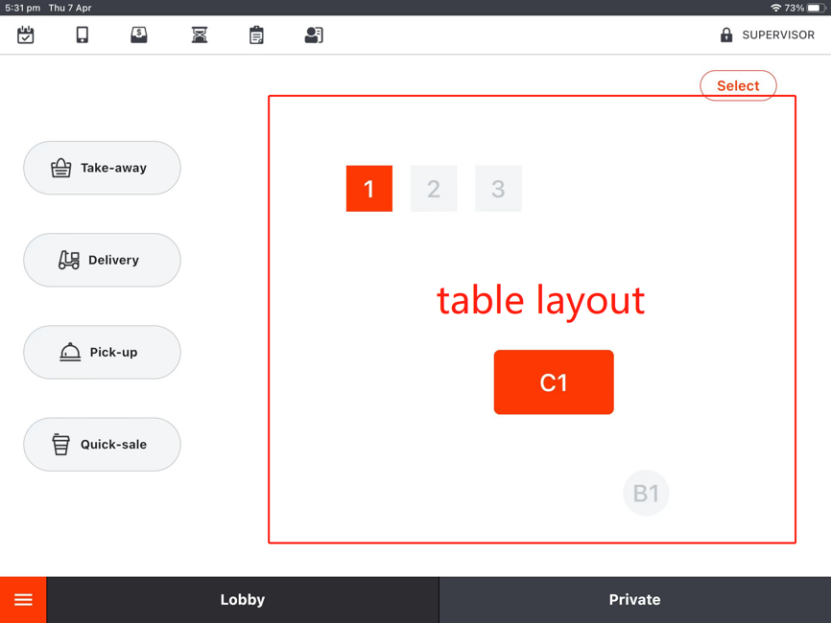The height and width of the screenshot is (623, 831).
Task: Open the orange hamburger menu
Action: pos(23,600)
